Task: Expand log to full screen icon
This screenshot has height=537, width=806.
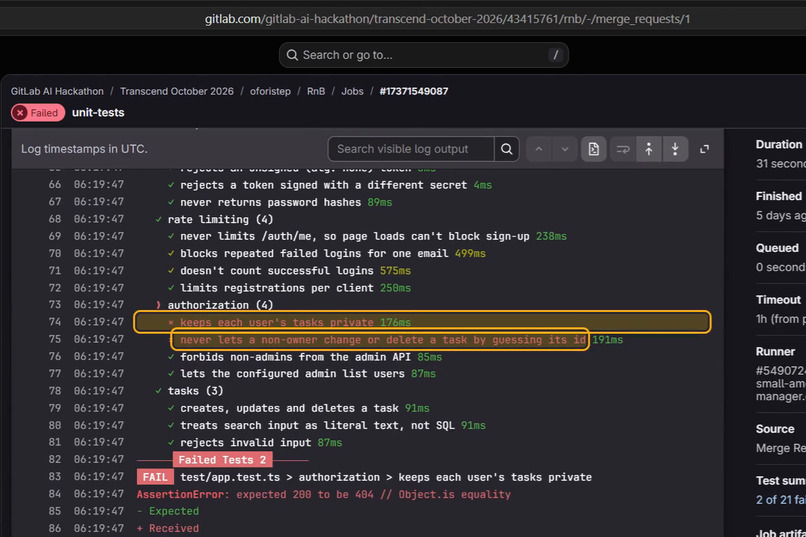Action: tap(705, 149)
